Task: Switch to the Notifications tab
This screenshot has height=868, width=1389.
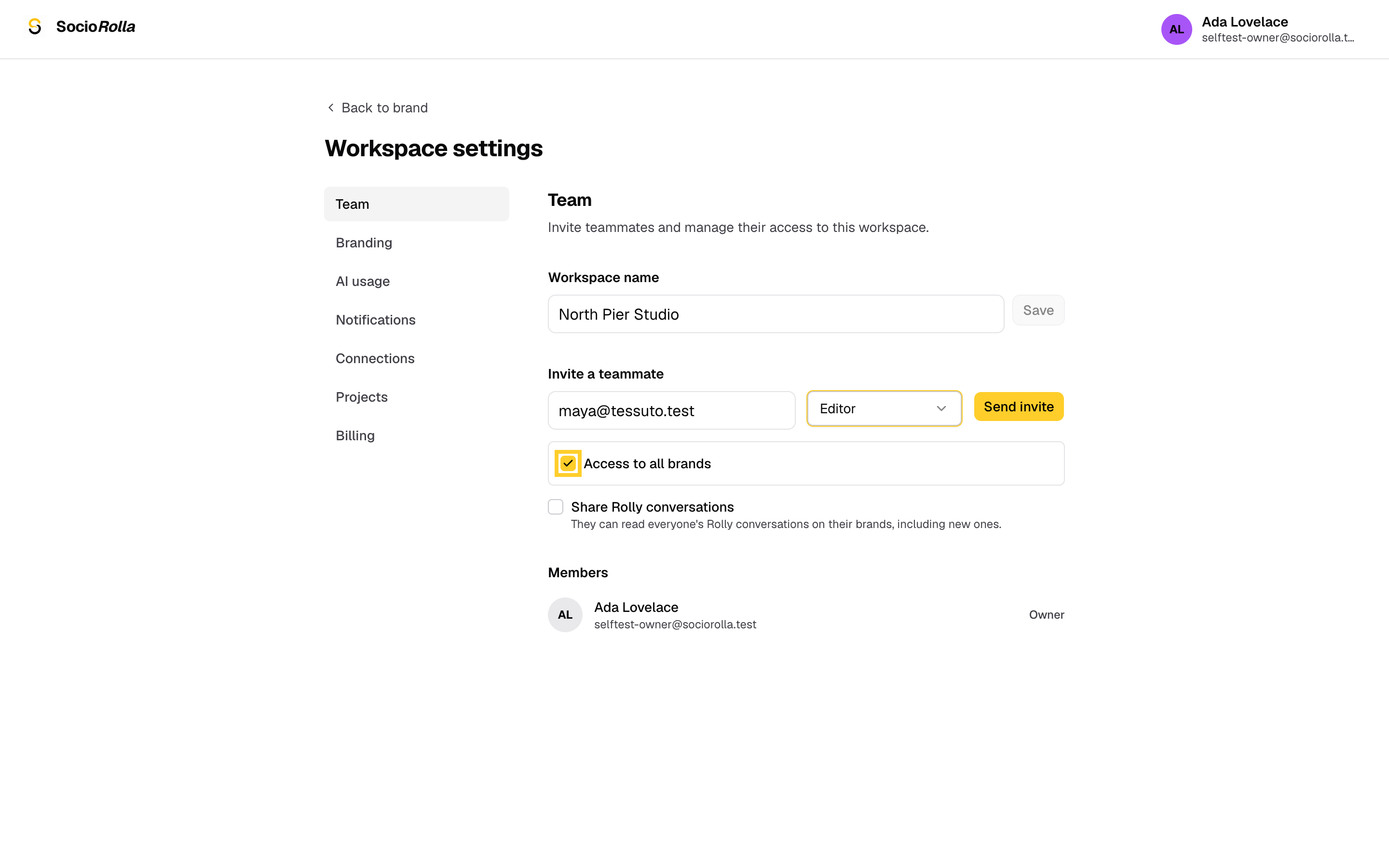Action: tap(416, 320)
